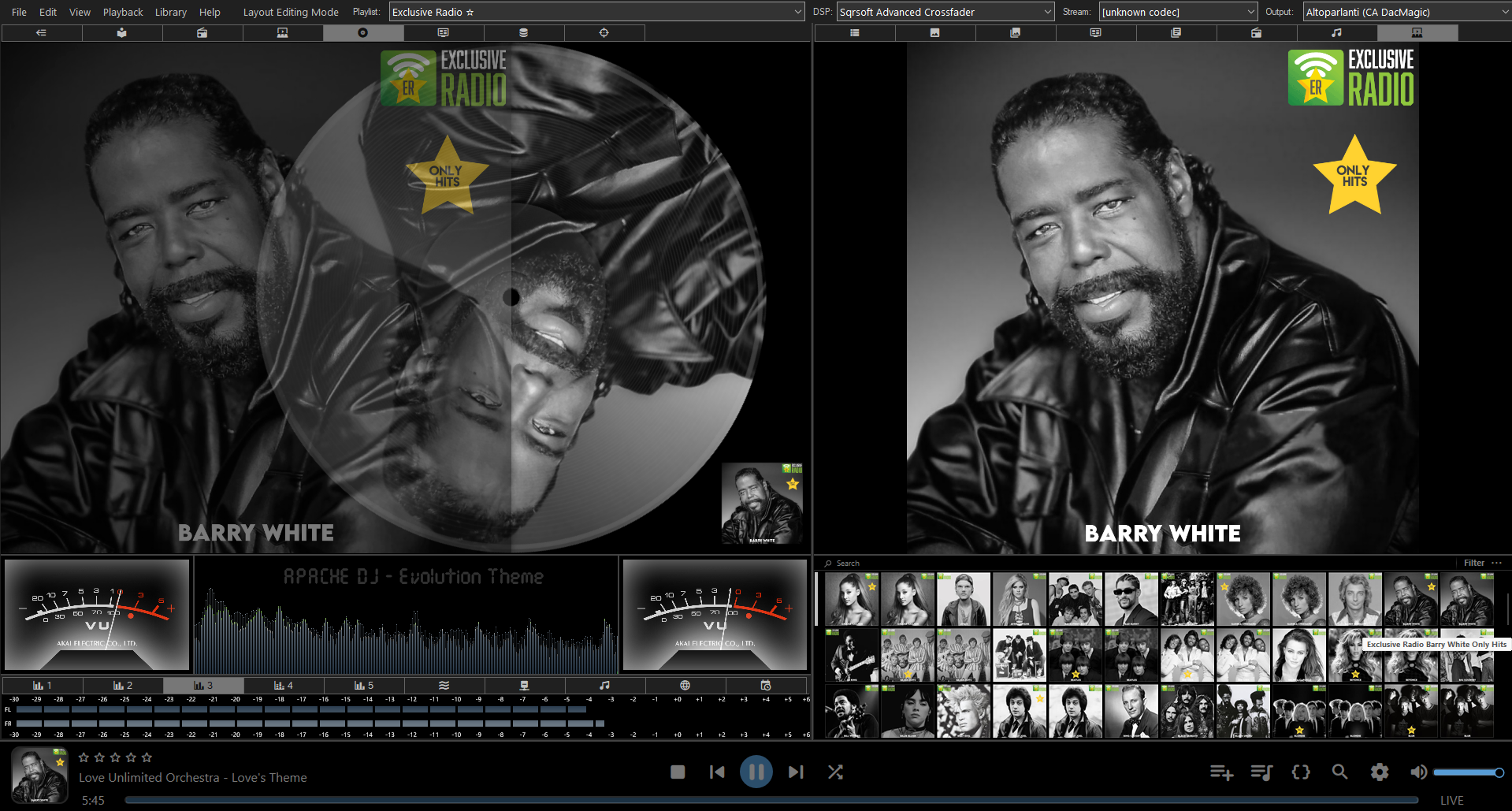Viewport: 1512px width, 811px height.
Task: Open the Playback menu
Action: point(123,12)
